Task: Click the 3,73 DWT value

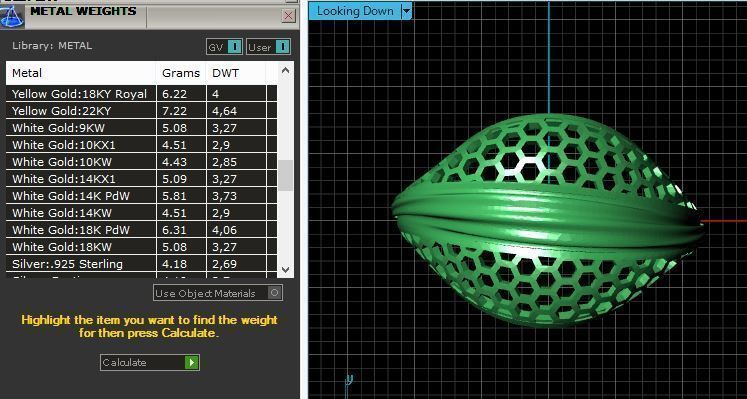Action: 225,196
